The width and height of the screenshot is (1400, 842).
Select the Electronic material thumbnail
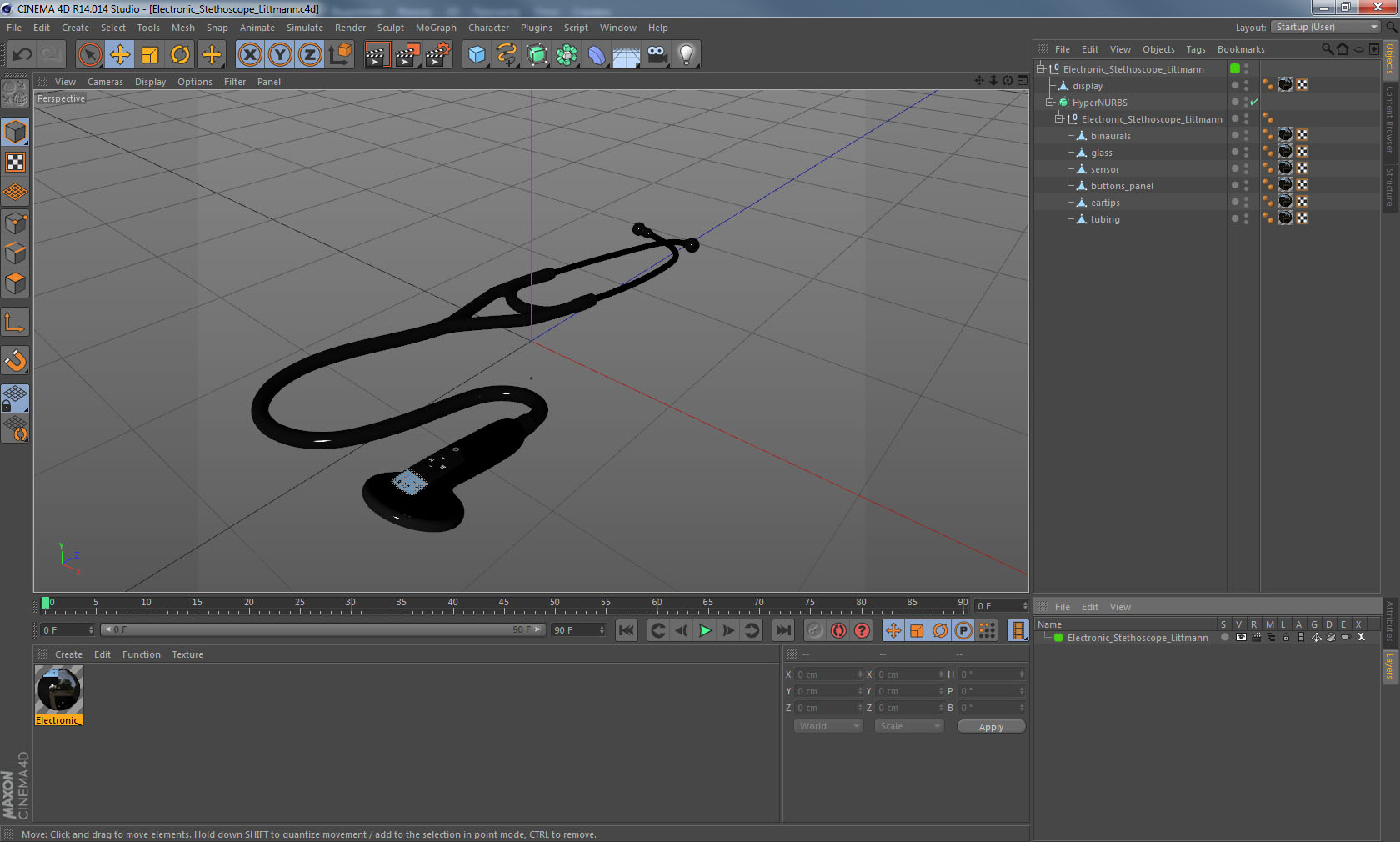point(58,689)
